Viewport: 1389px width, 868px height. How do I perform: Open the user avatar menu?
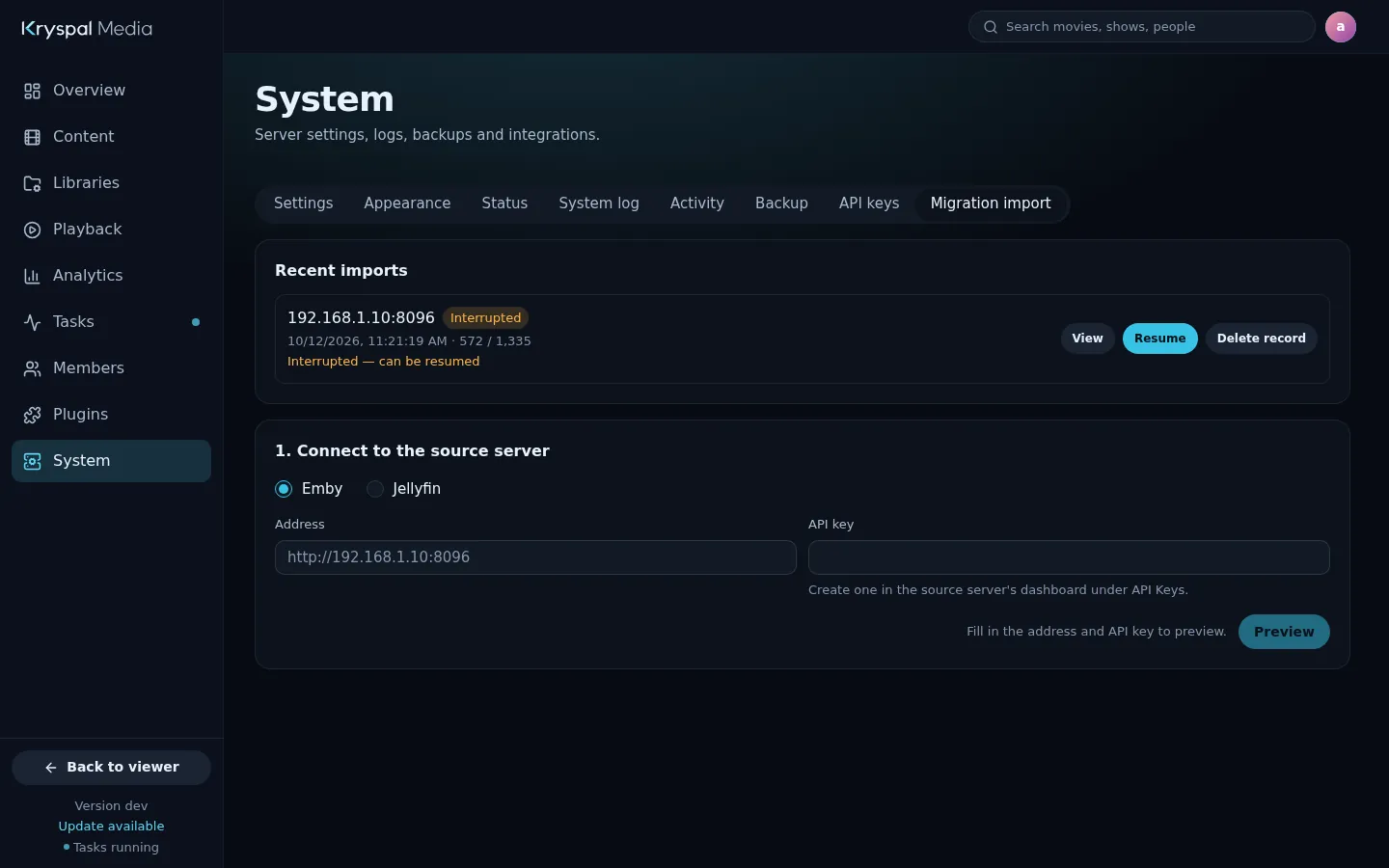[x=1340, y=27]
